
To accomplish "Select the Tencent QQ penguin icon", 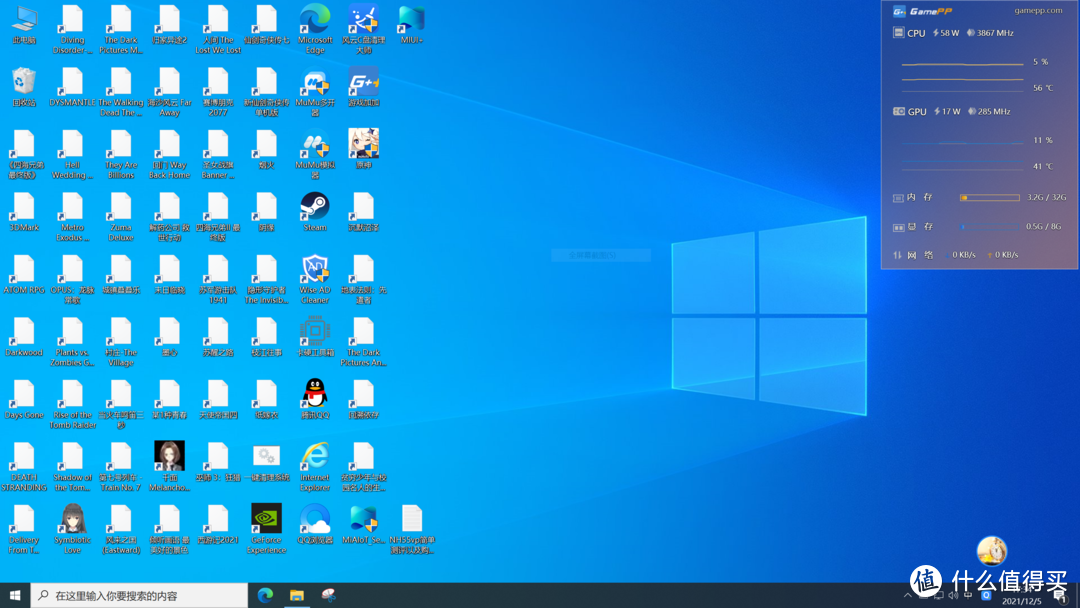I will tap(315, 393).
